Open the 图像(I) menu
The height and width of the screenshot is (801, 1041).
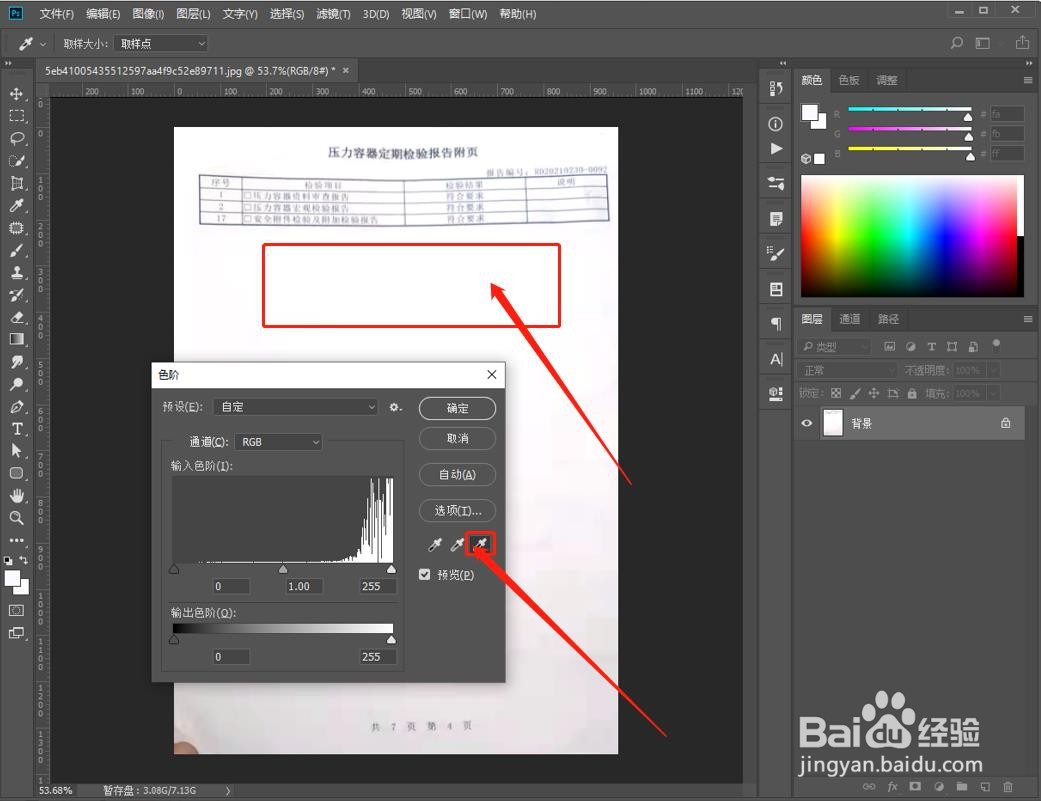pos(148,14)
